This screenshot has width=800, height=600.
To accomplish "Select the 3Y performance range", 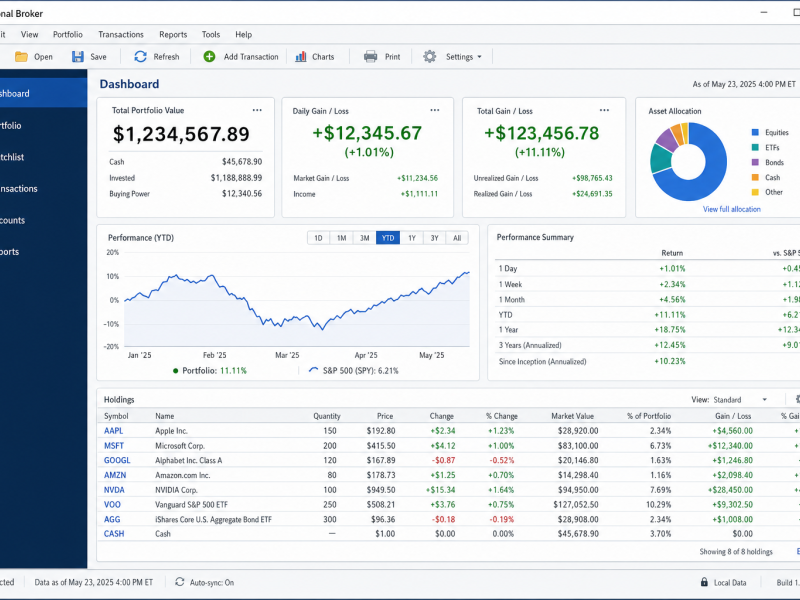I will tap(434, 238).
